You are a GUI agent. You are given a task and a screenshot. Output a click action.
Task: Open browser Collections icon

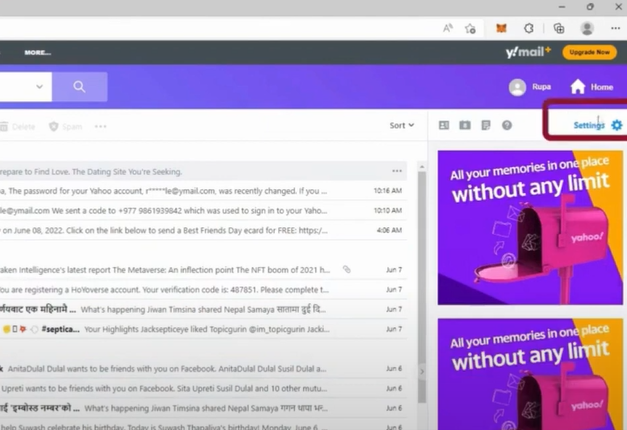[x=559, y=28]
